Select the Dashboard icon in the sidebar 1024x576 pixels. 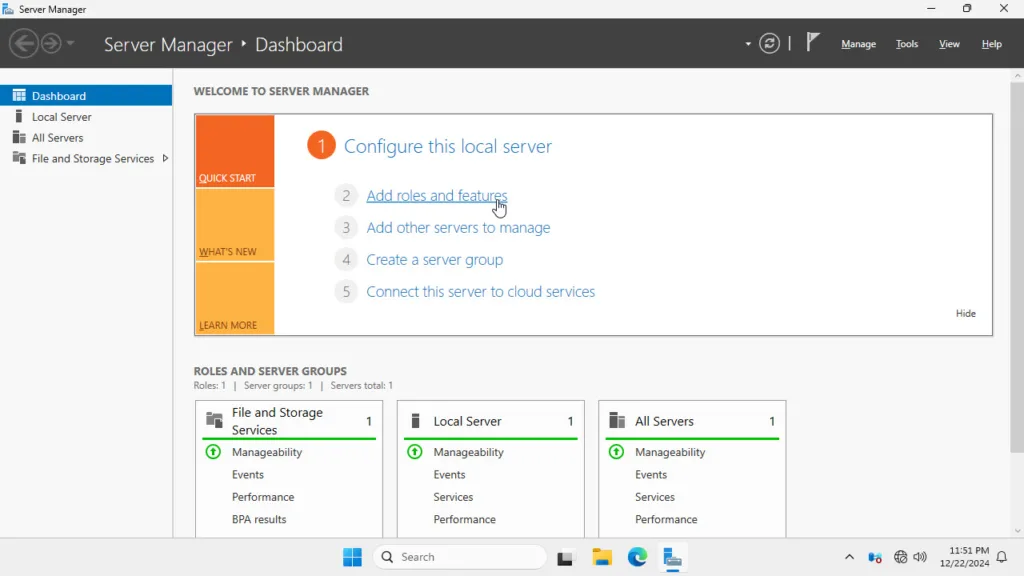(18, 95)
